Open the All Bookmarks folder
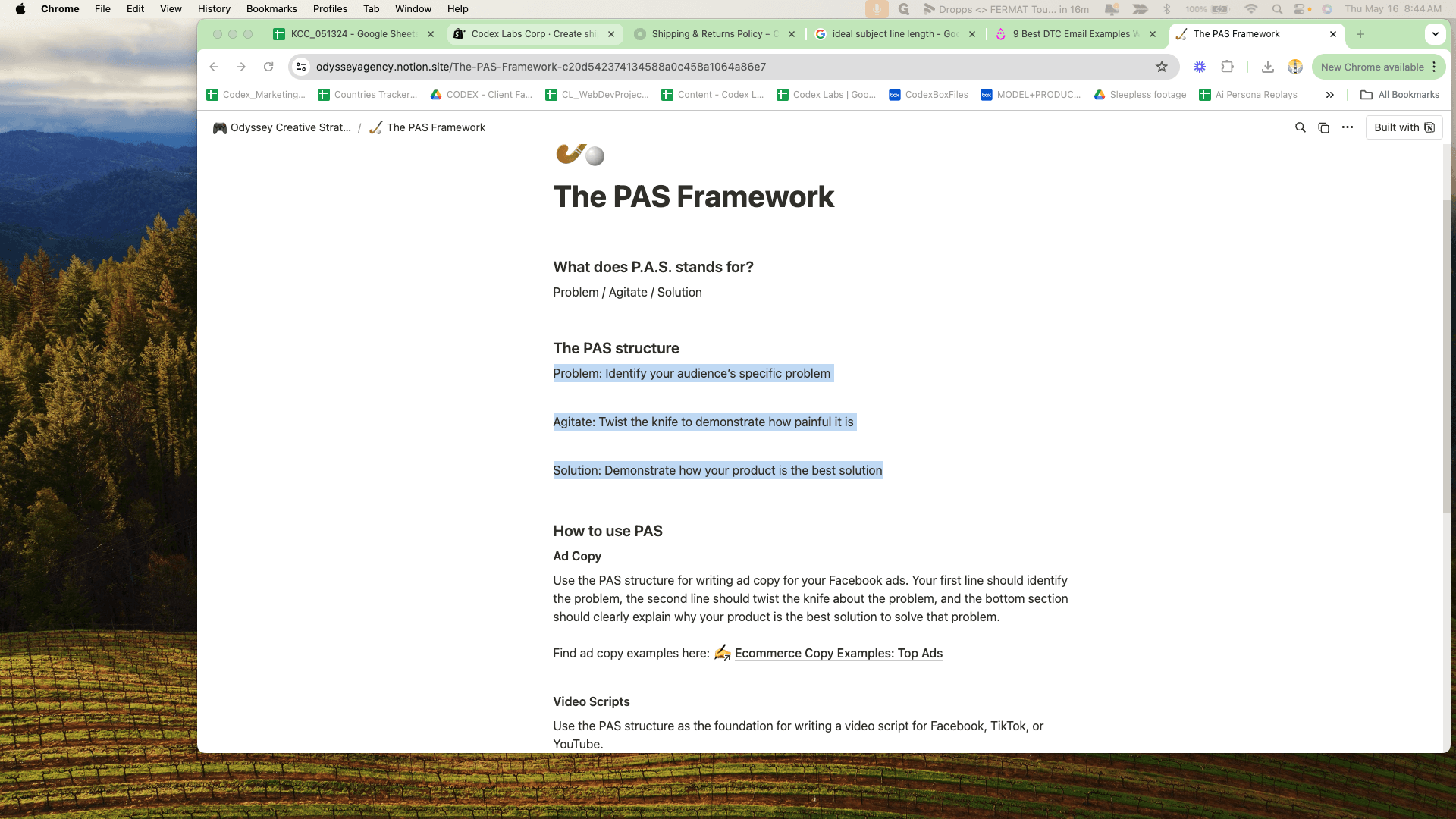Image resolution: width=1456 pixels, height=819 pixels. [1400, 95]
